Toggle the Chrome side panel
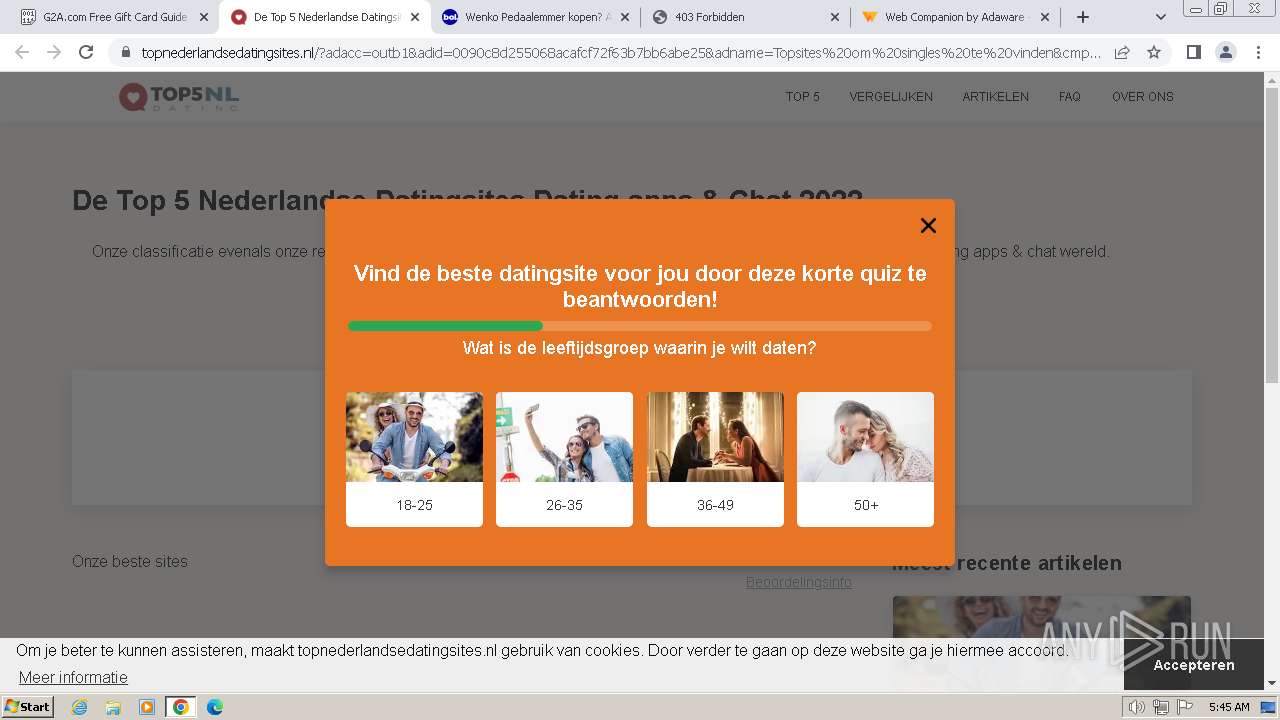Image resolution: width=1280 pixels, height=720 pixels. coord(1193,52)
